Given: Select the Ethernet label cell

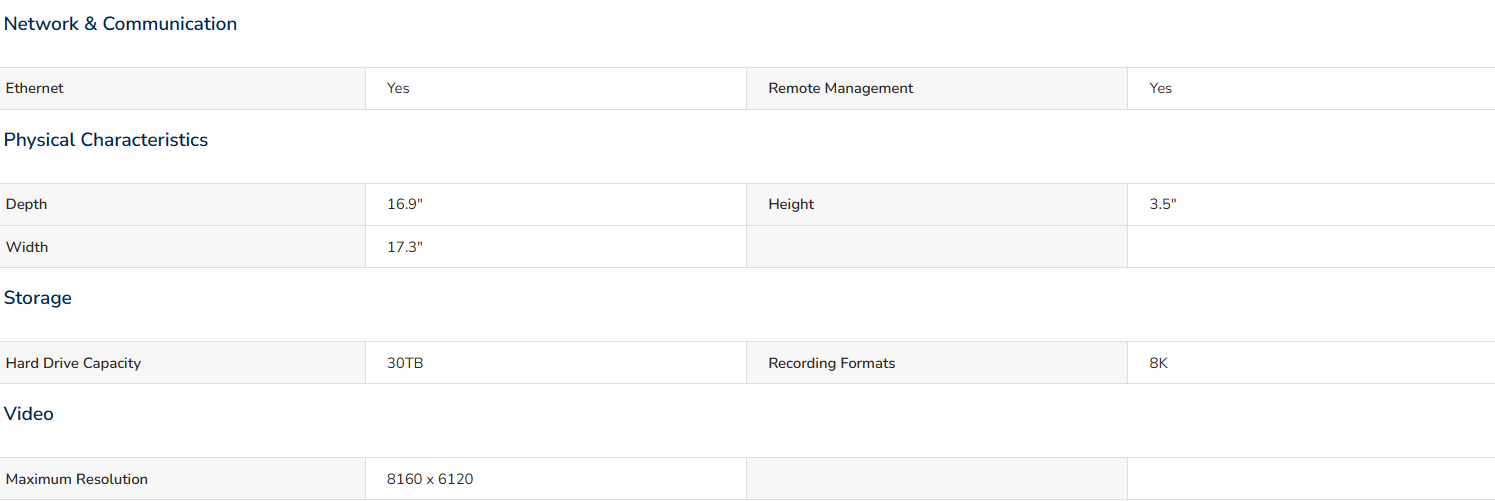Looking at the screenshot, I should (182, 88).
